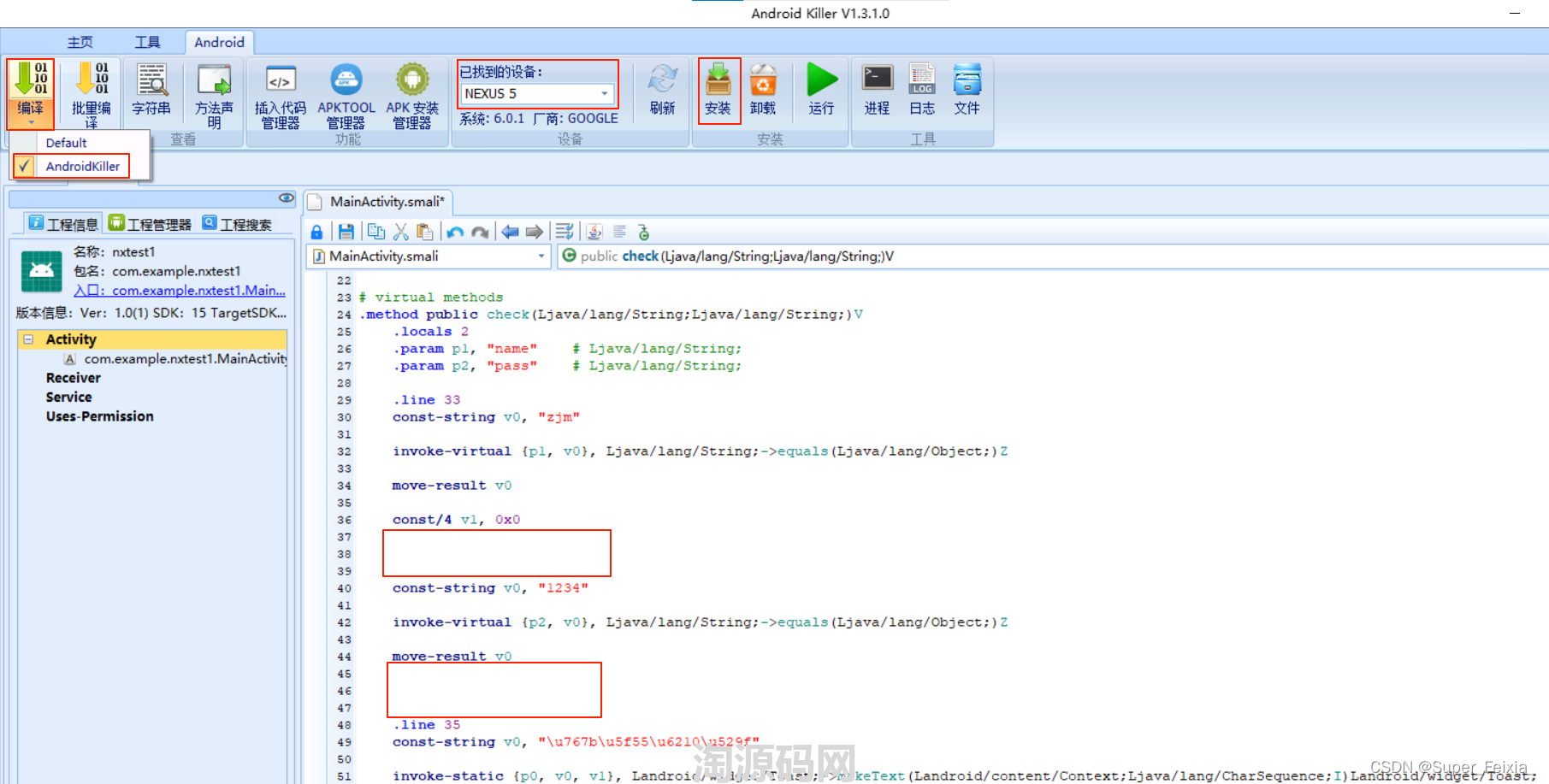Click the 包名: com.example.nxtest1 text
The image size is (1549, 784).
point(157,271)
